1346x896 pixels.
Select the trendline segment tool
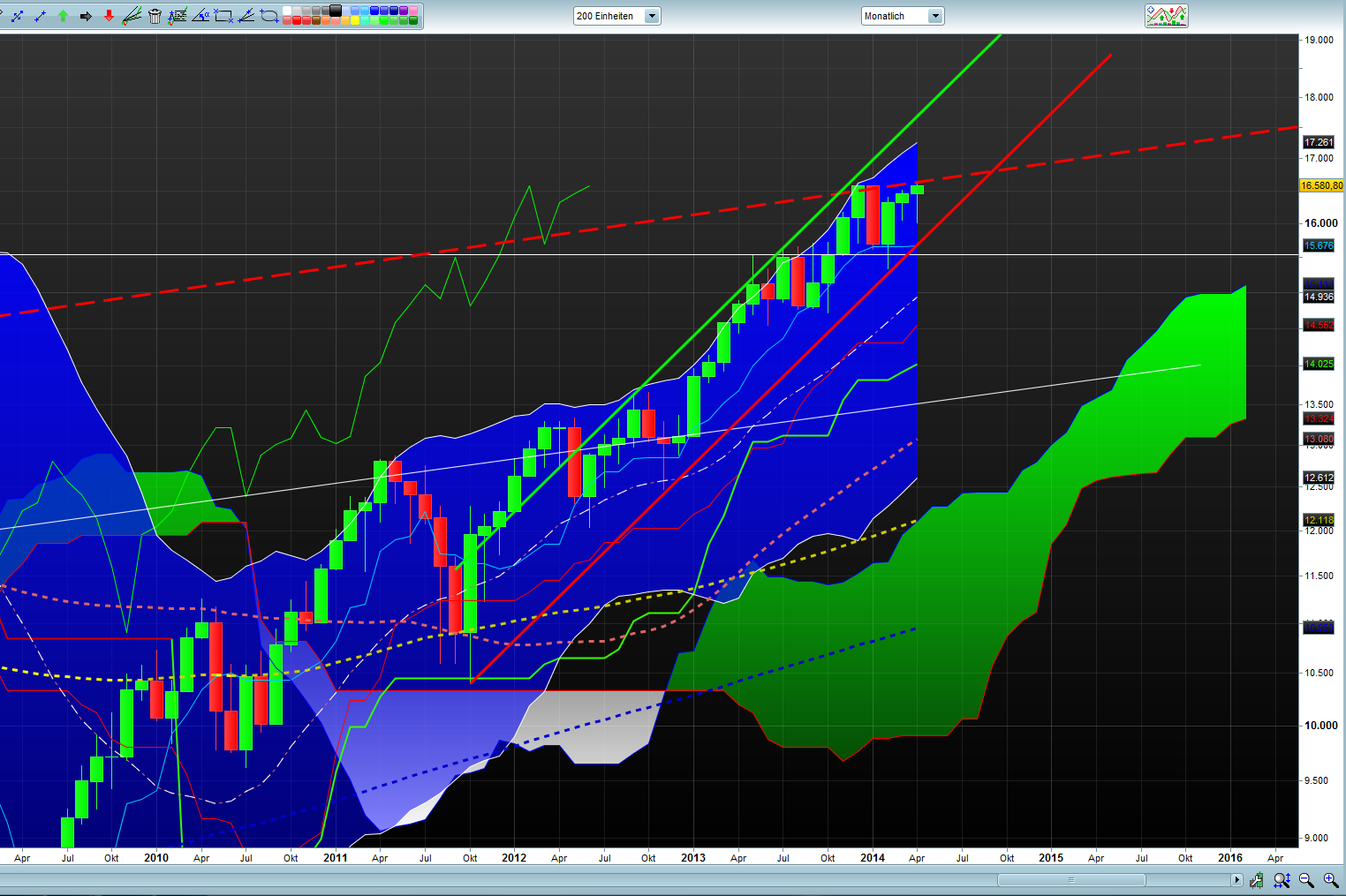point(39,15)
